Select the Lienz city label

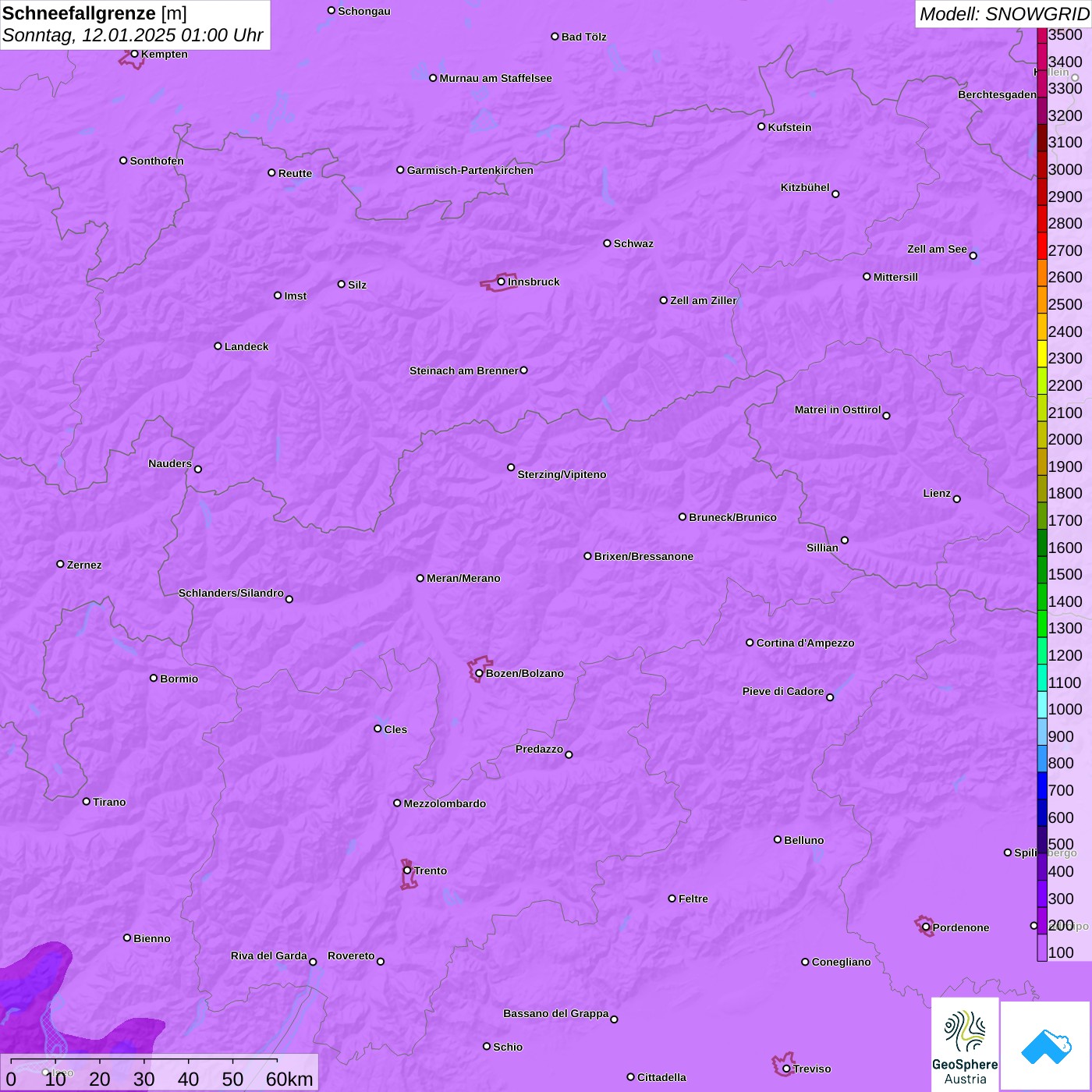coord(937,493)
